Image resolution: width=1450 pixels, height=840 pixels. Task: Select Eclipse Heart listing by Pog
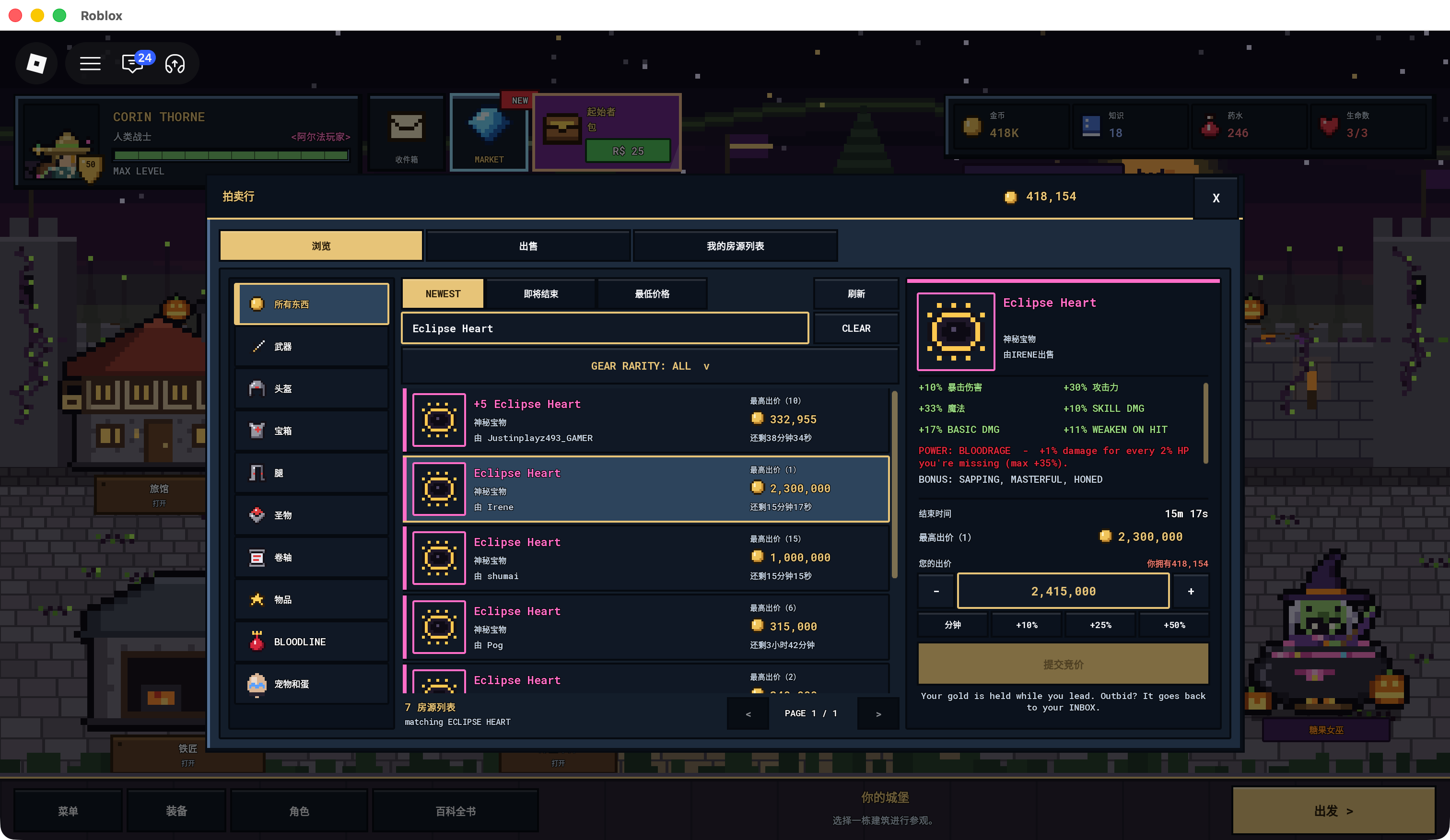click(646, 627)
